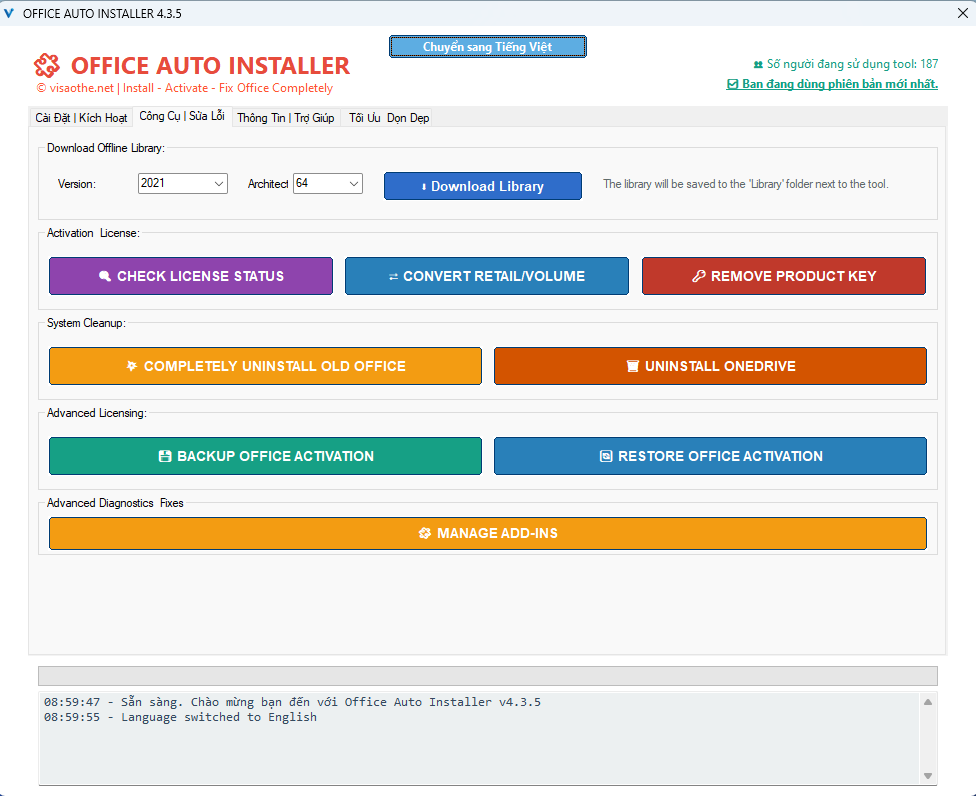Click log scrollbar down arrow
The width and height of the screenshot is (976, 796).
tap(927, 775)
